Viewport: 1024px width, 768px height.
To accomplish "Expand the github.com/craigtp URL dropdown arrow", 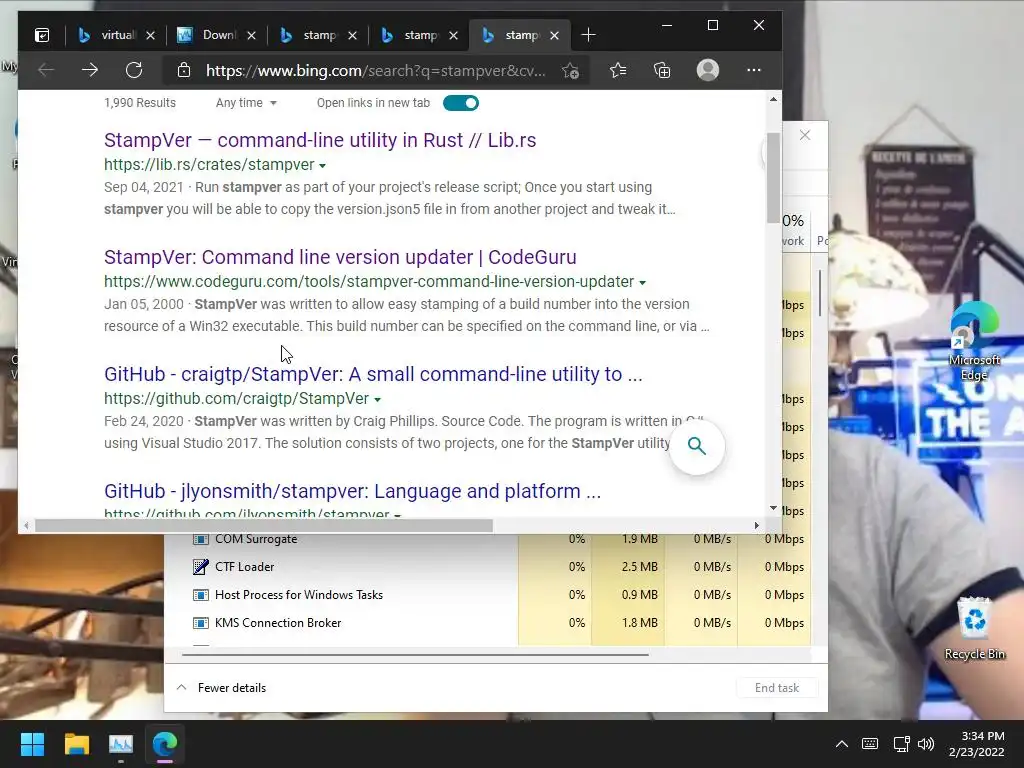I will (x=377, y=400).
